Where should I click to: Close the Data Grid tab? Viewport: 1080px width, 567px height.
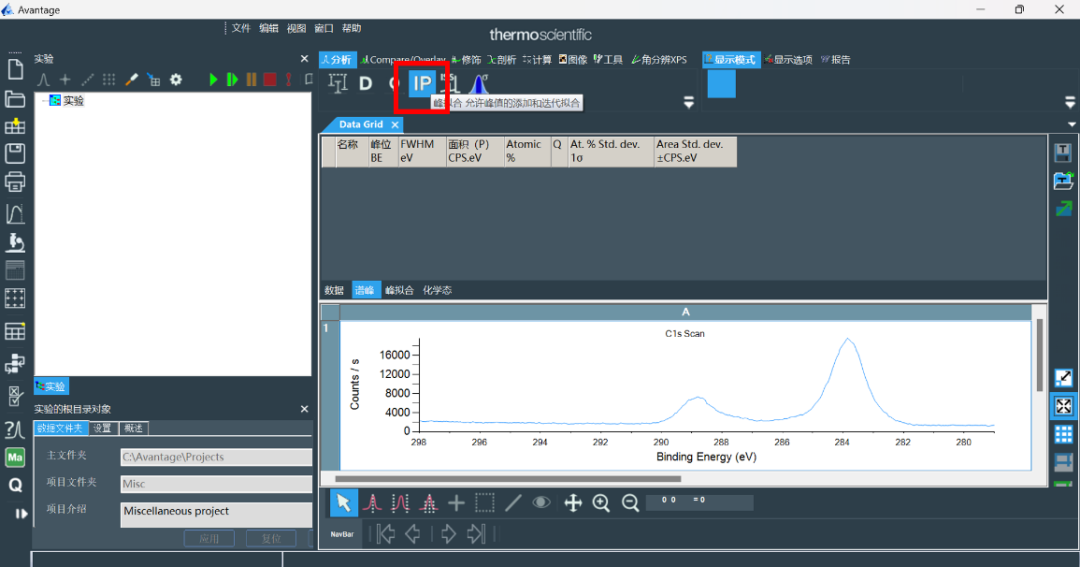(395, 125)
